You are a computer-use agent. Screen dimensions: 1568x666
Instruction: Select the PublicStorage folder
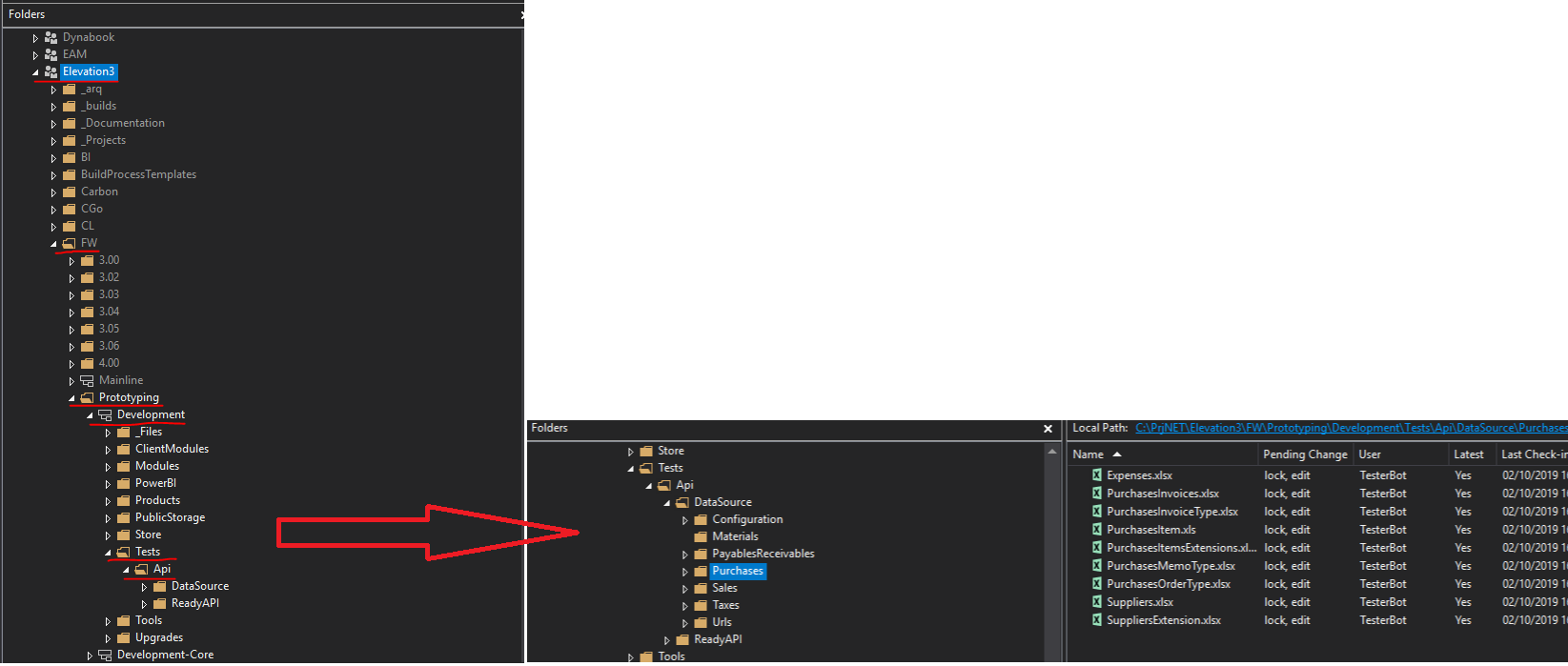coord(170,517)
